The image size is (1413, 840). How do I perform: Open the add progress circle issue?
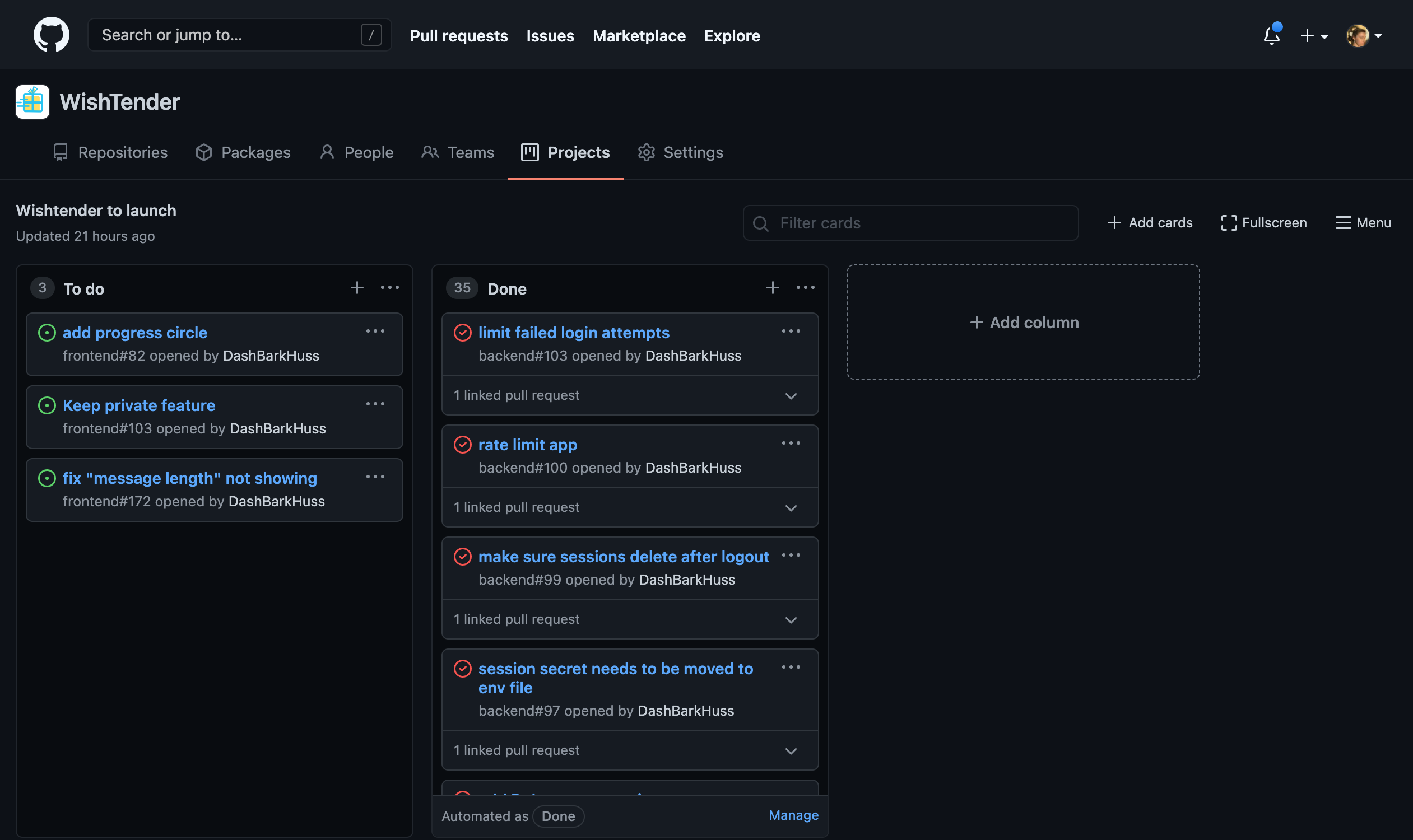pyautogui.click(x=135, y=333)
